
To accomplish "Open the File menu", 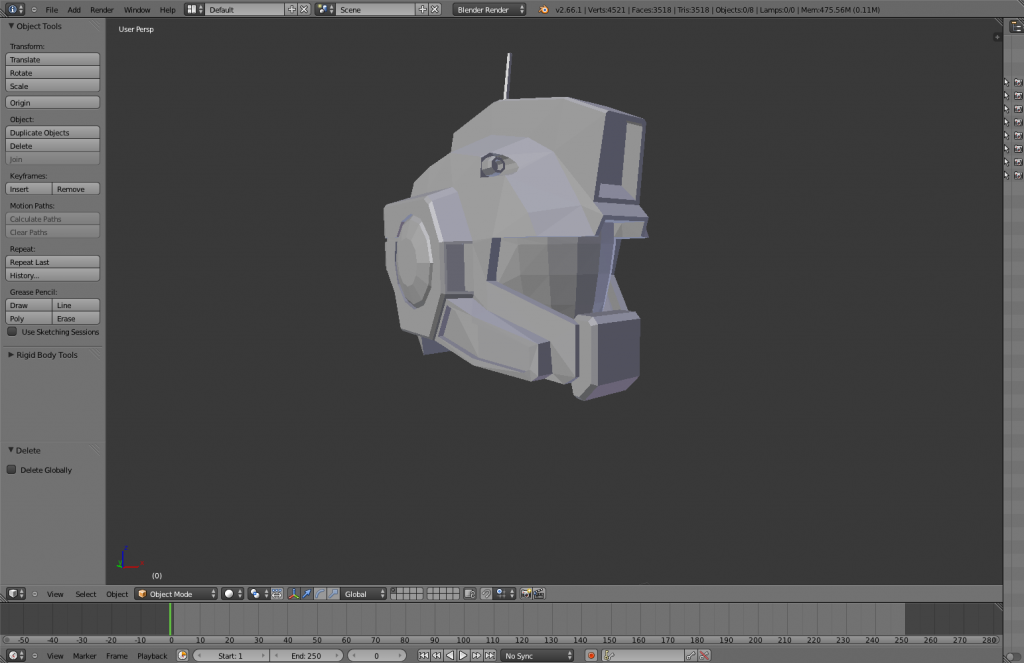I will (x=52, y=10).
